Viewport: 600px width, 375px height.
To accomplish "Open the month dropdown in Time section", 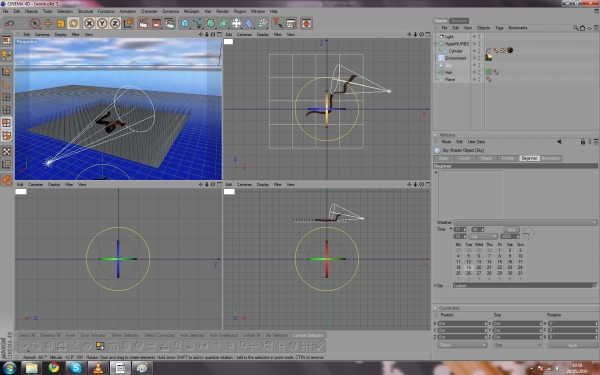I will 483,236.
